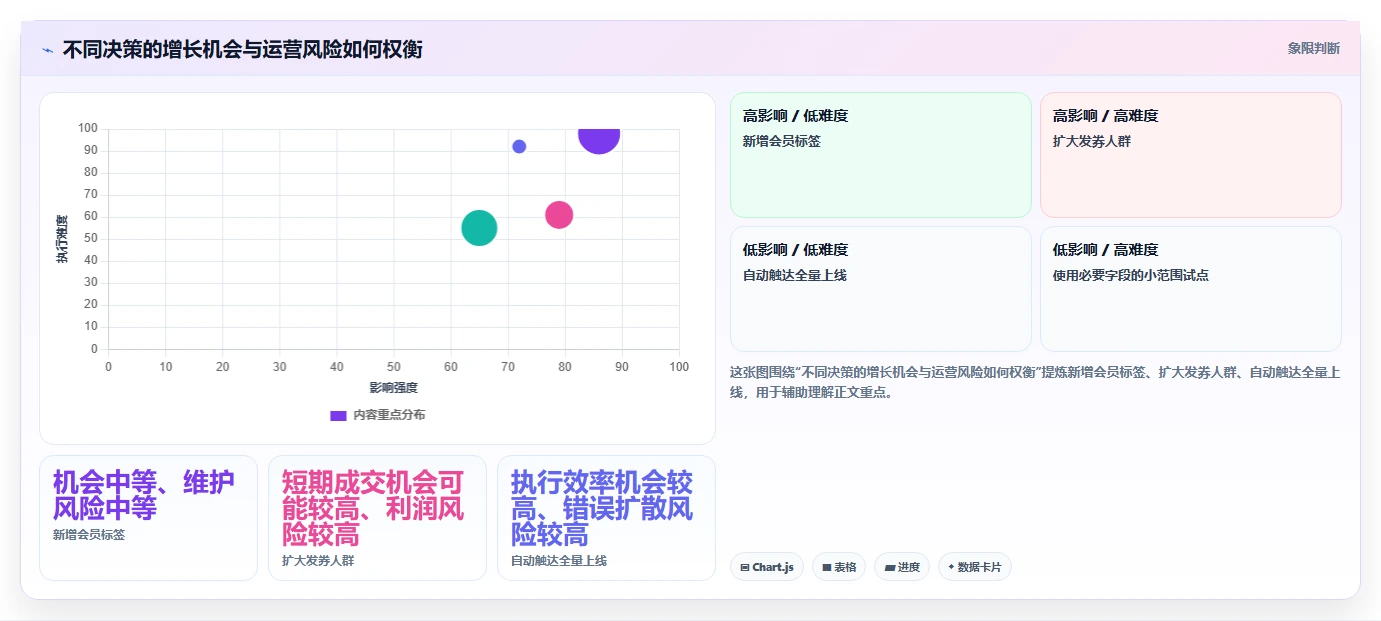Click the 执行难度 y-axis title

pos(63,239)
